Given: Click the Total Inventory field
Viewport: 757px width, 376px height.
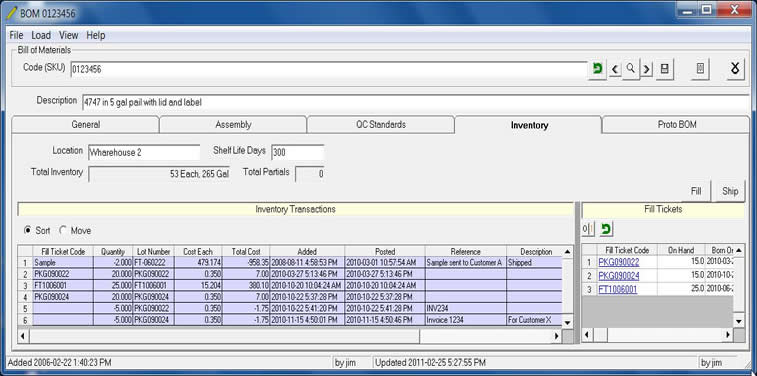Looking at the screenshot, I should pyautogui.click(x=159, y=174).
